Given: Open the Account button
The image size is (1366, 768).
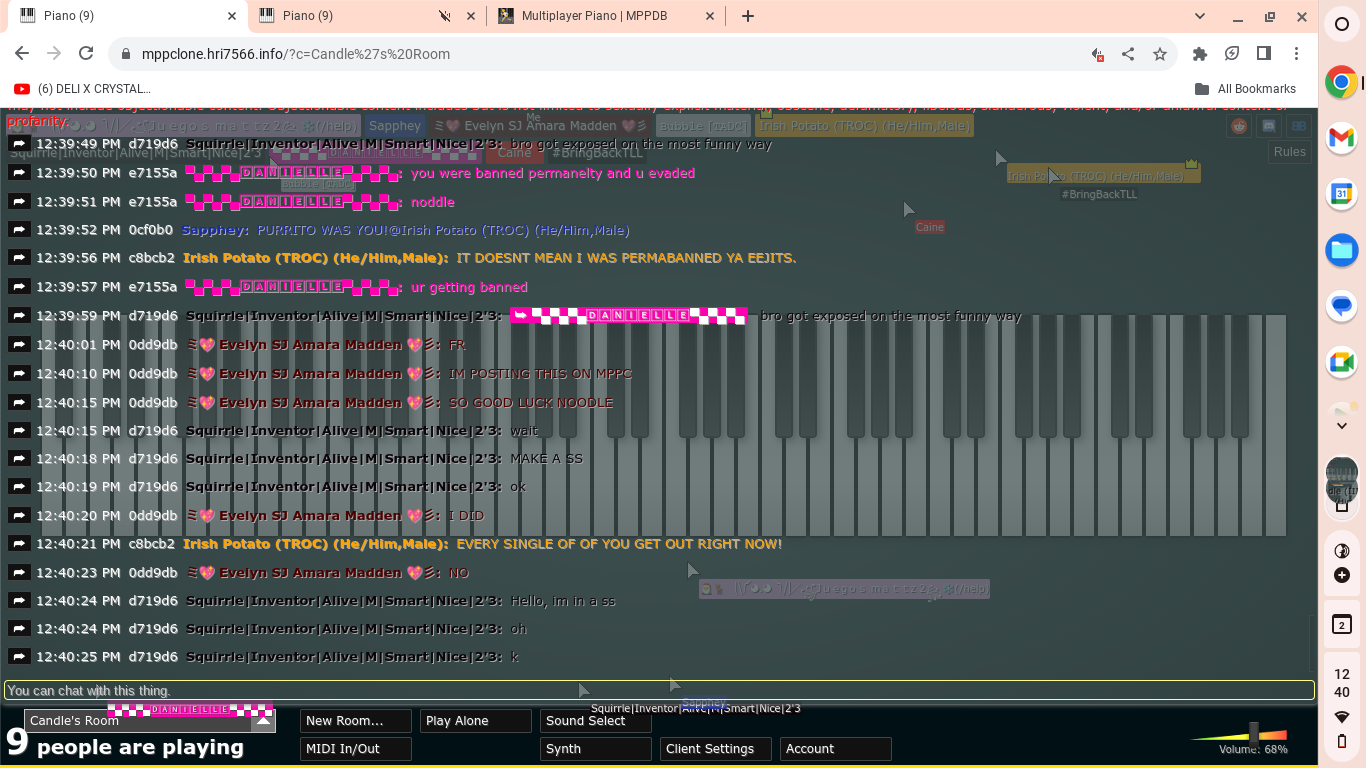Looking at the screenshot, I should [836, 749].
